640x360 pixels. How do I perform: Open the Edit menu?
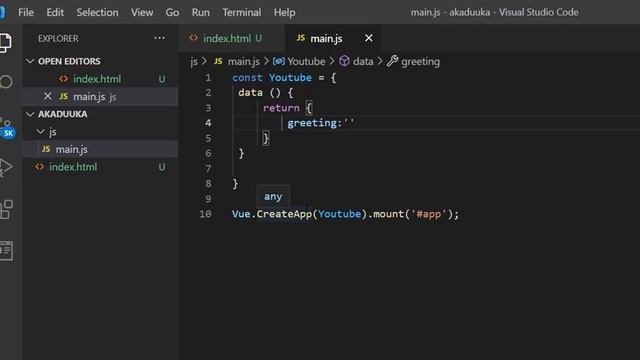55,12
